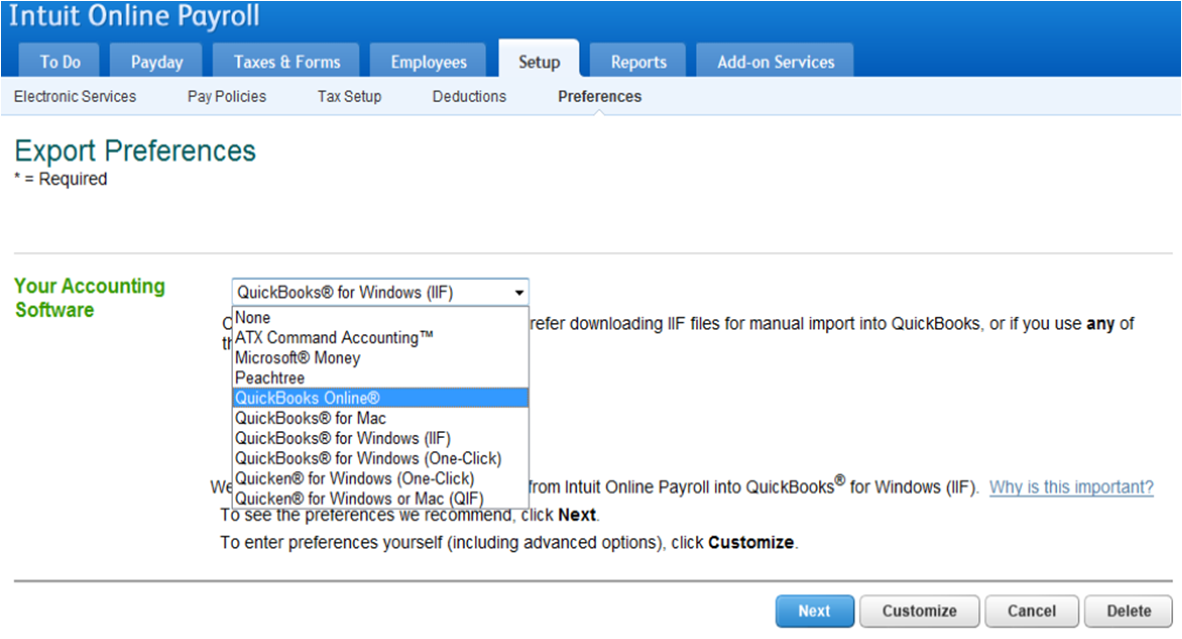Screen dimensions: 1182x639
Task: Click the Your Accounting Software label
Action: coord(89,298)
